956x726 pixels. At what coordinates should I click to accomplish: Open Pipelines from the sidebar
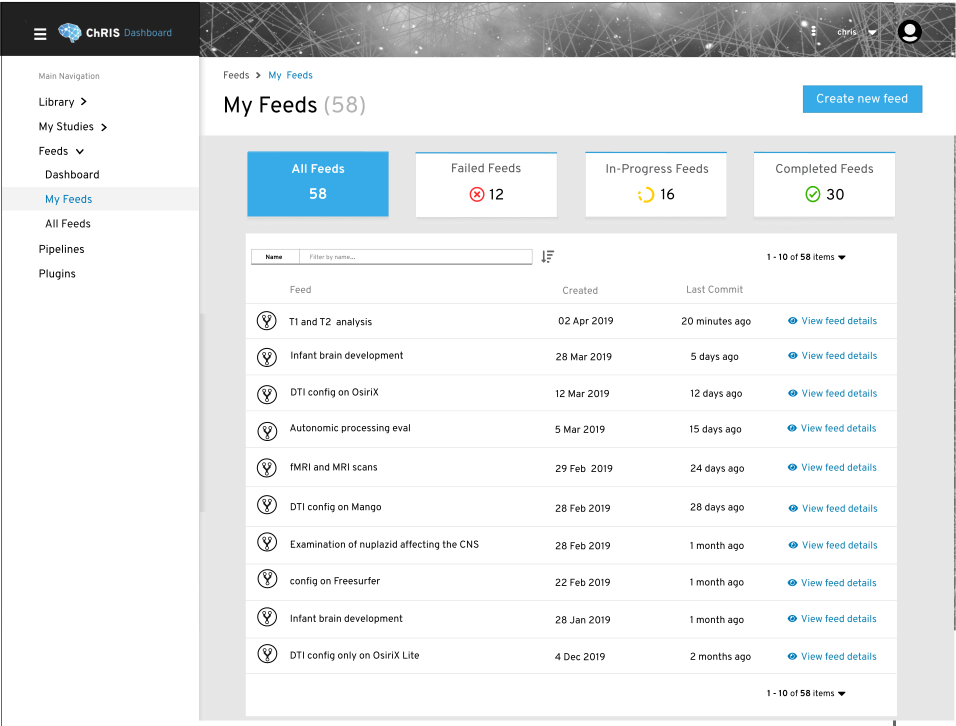(x=63, y=249)
